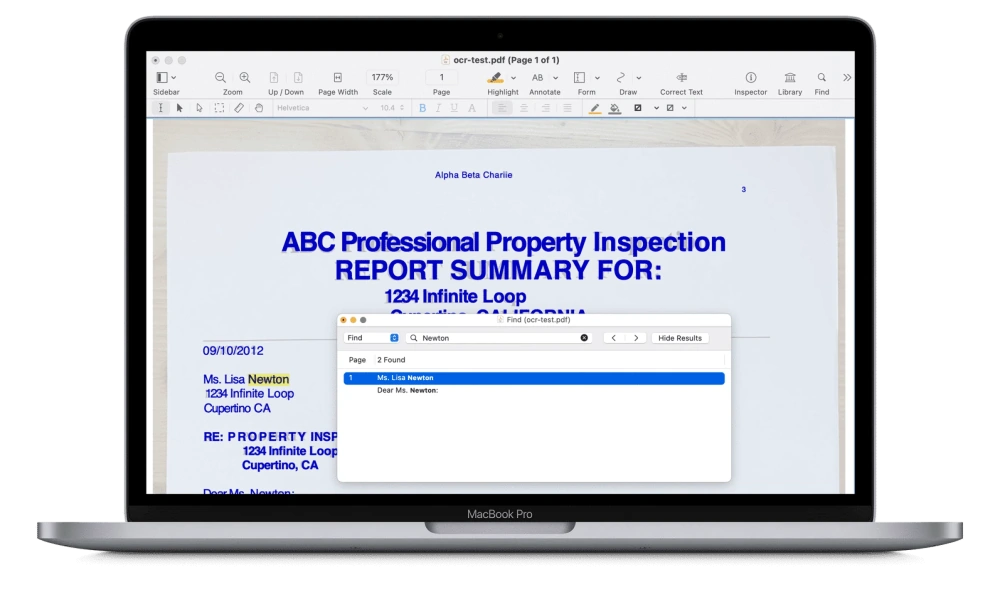Align text center

pyautogui.click(x=524, y=108)
